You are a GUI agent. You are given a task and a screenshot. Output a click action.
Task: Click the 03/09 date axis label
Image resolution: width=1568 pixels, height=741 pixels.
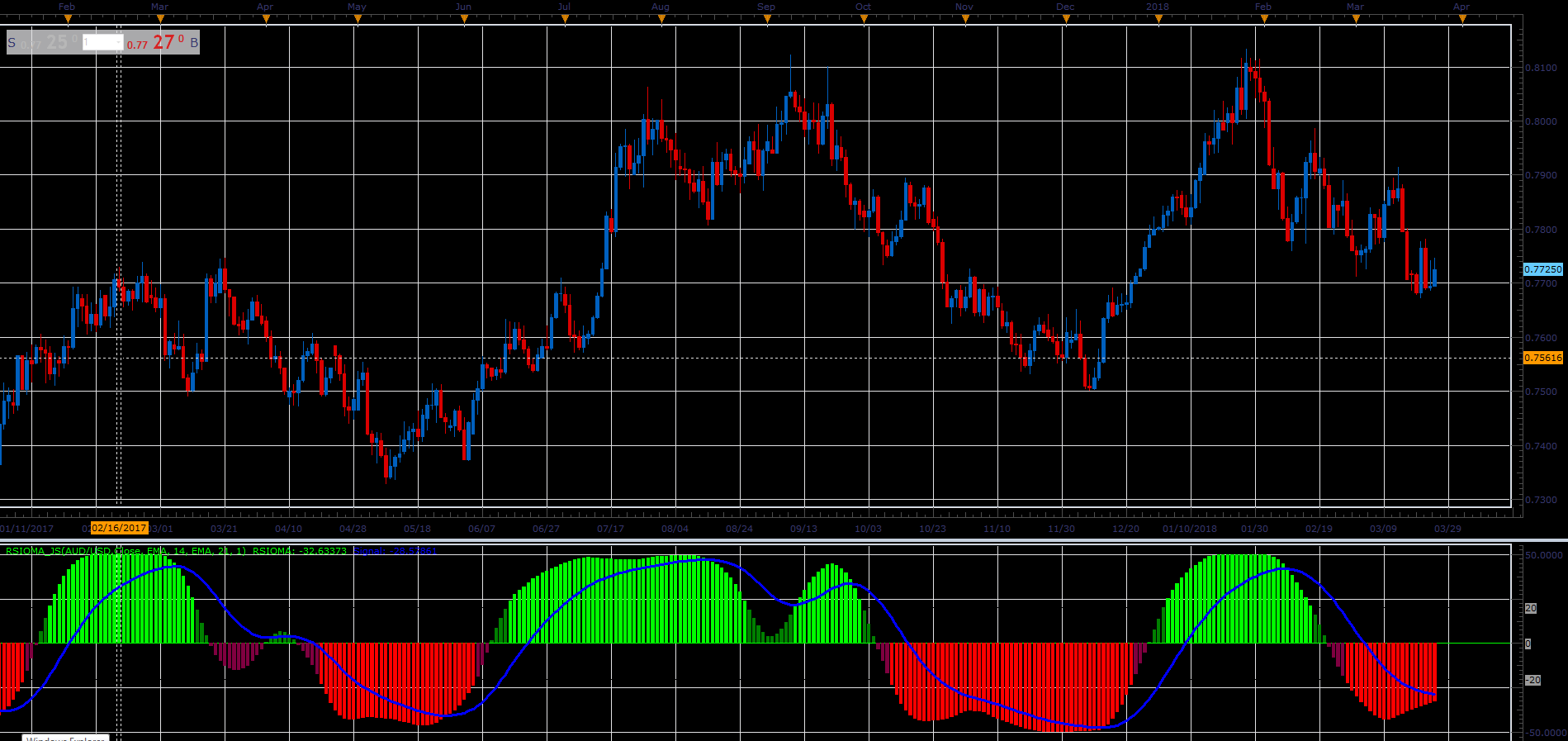click(1383, 529)
